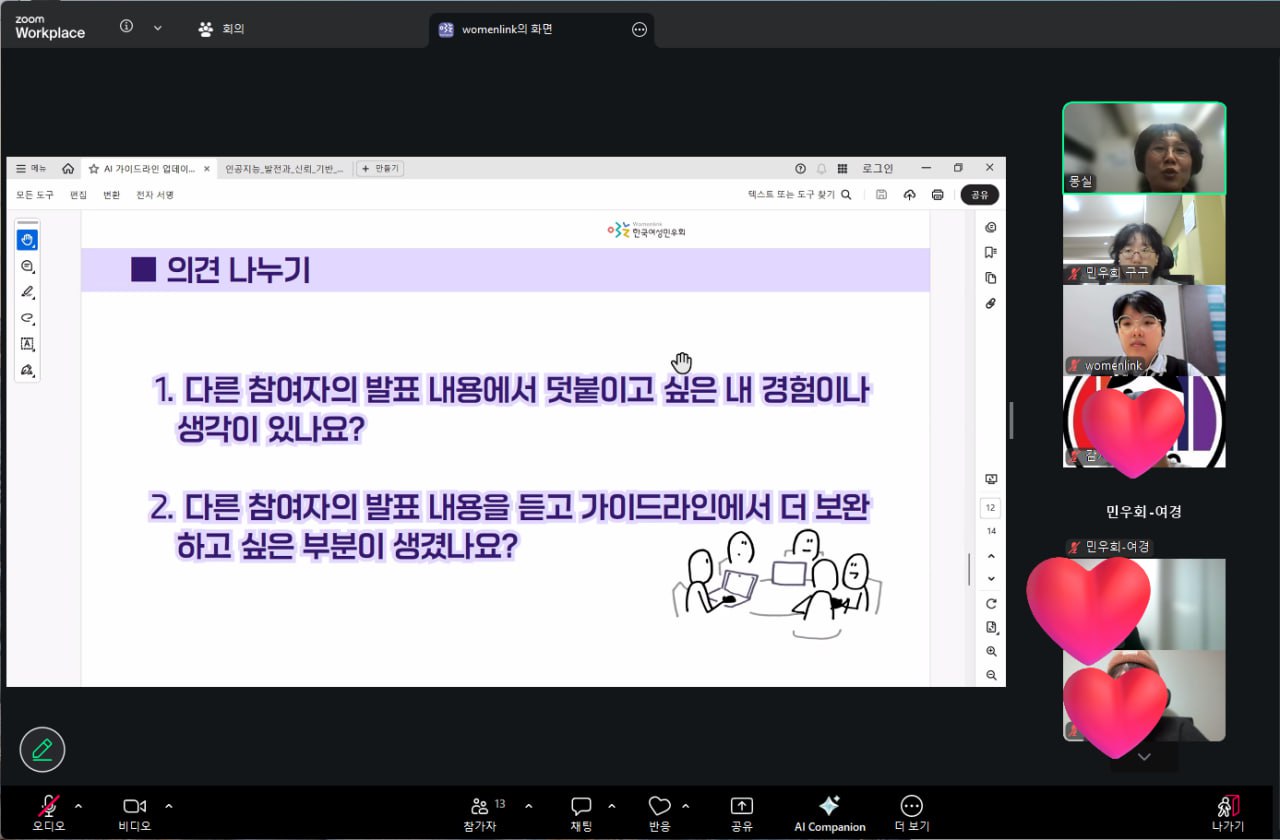Image resolution: width=1280 pixels, height=840 pixels.
Task: Open the 더 보기 more options
Action: (911, 813)
